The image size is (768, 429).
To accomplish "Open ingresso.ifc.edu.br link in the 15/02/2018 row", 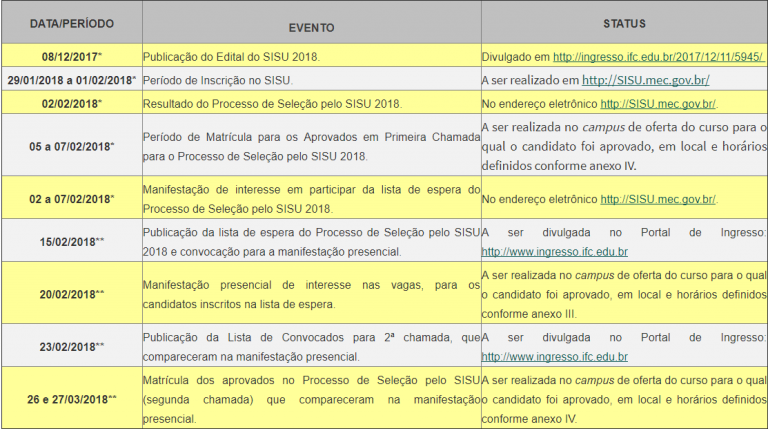I will point(554,251).
